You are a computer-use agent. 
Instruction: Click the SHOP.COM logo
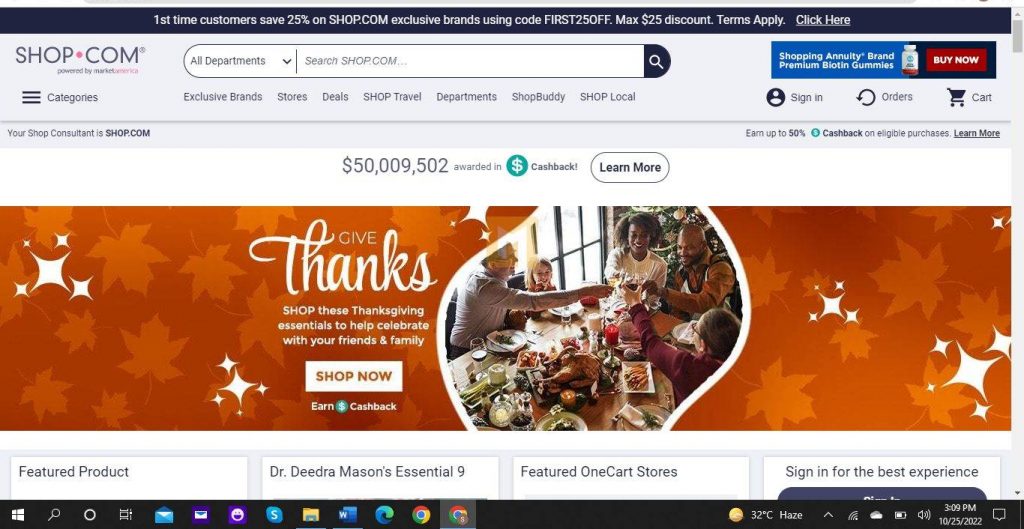80,59
